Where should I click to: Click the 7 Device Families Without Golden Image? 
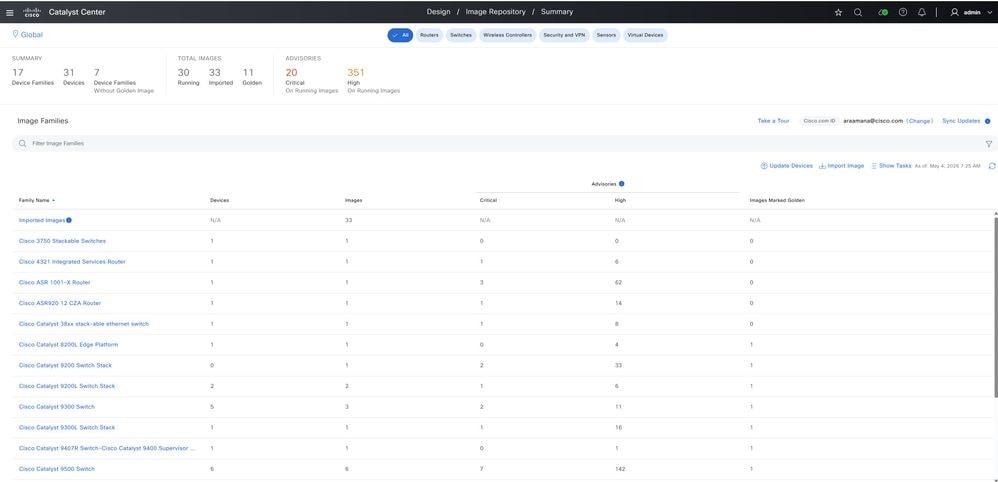click(97, 73)
